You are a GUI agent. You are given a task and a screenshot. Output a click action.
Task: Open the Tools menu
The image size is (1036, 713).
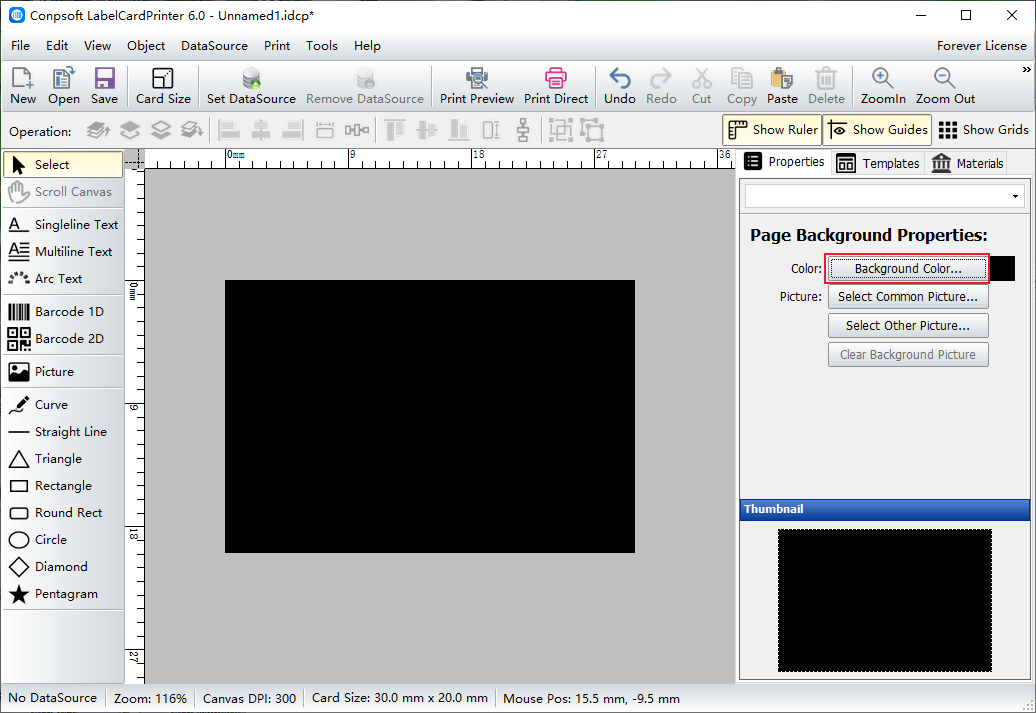pos(322,46)
